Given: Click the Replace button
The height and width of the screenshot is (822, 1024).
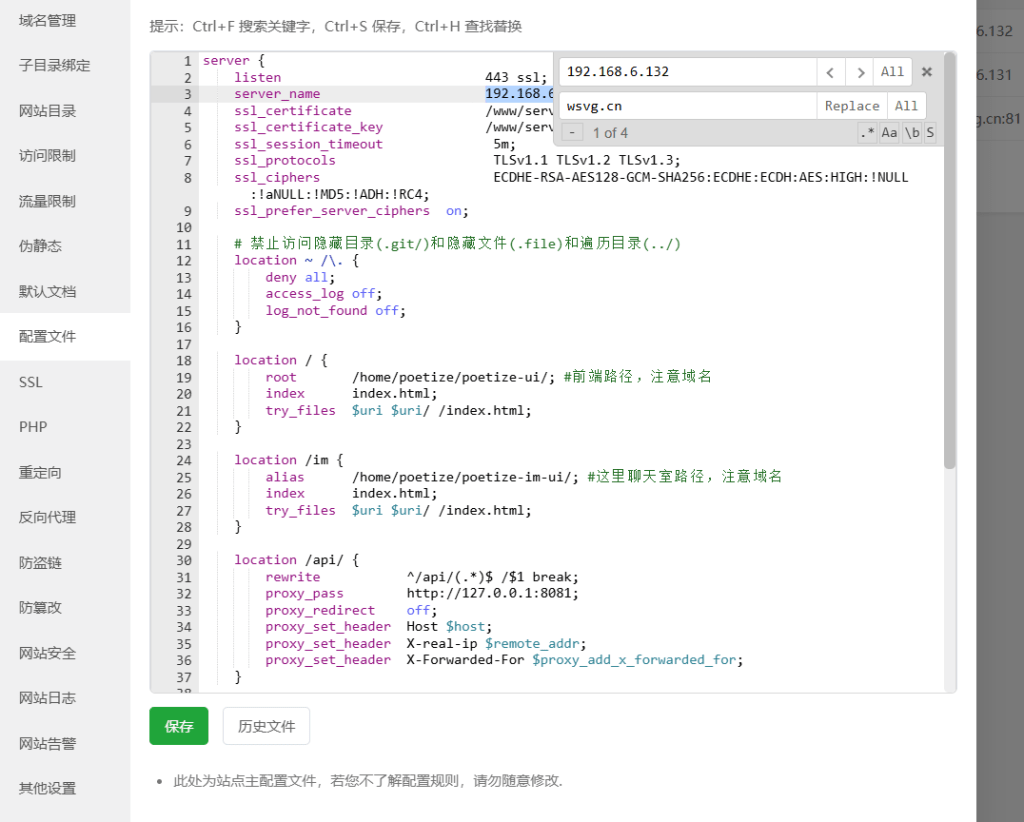Looking at the screenshot, I should click(x=852, y=106).
